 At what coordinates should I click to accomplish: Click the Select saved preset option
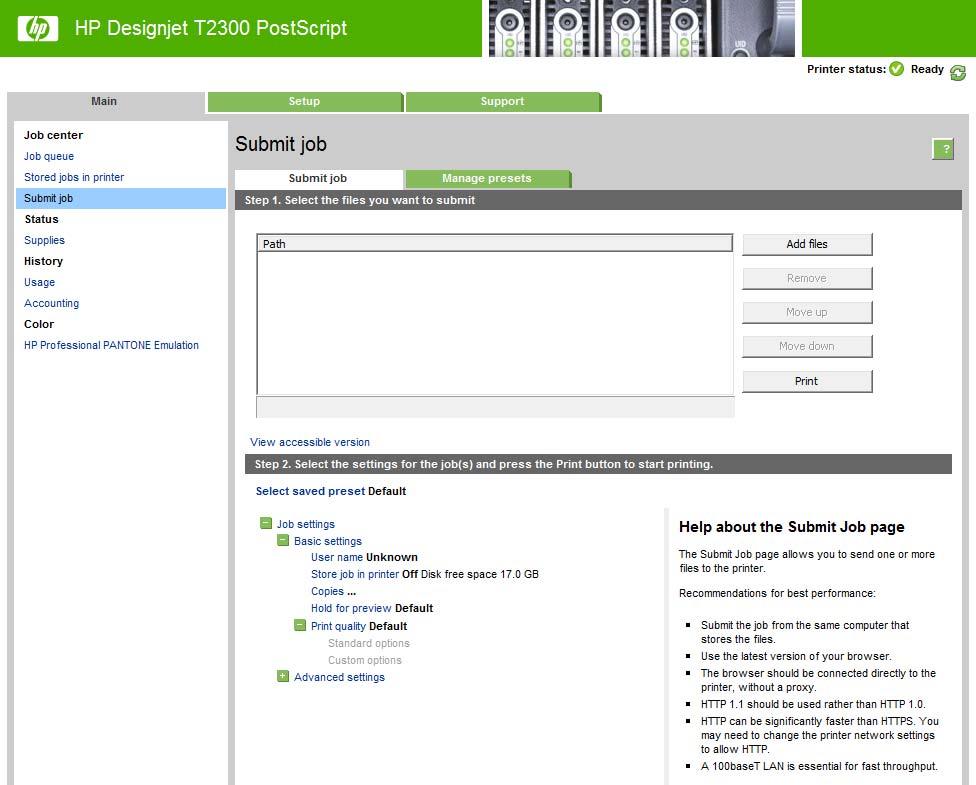[x=310, y=491]
